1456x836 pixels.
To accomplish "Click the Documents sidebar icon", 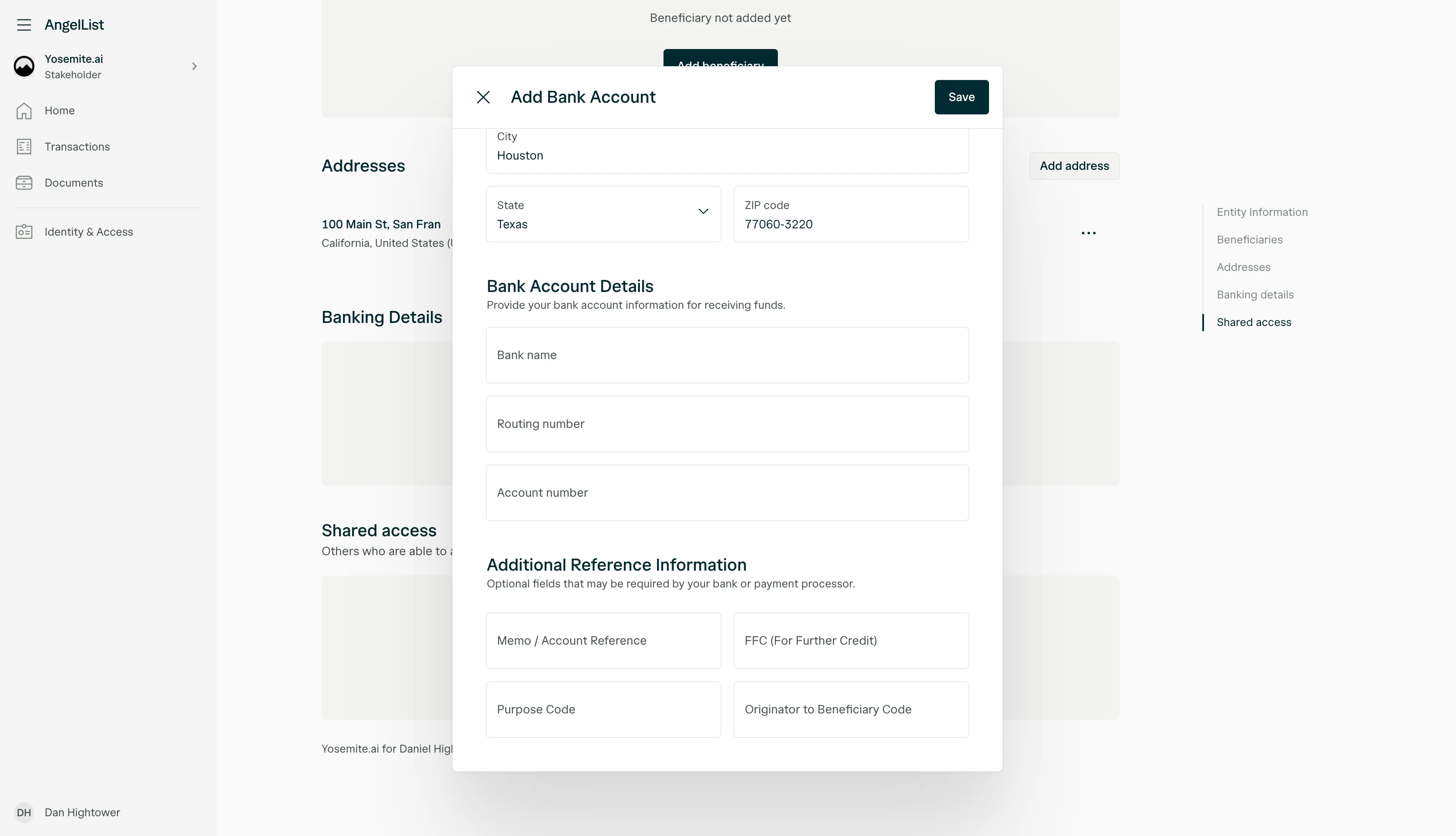I will (x=24, y=183).
